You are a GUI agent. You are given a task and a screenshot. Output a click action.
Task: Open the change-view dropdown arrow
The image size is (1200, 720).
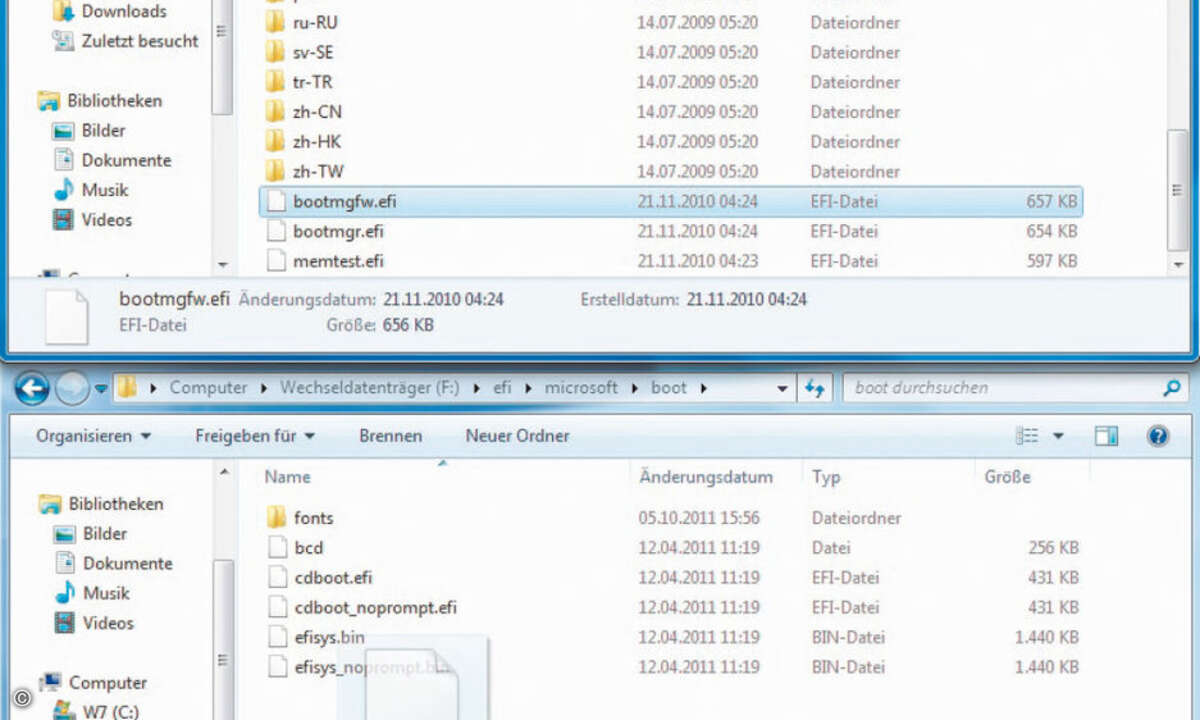click(1057, 435)
